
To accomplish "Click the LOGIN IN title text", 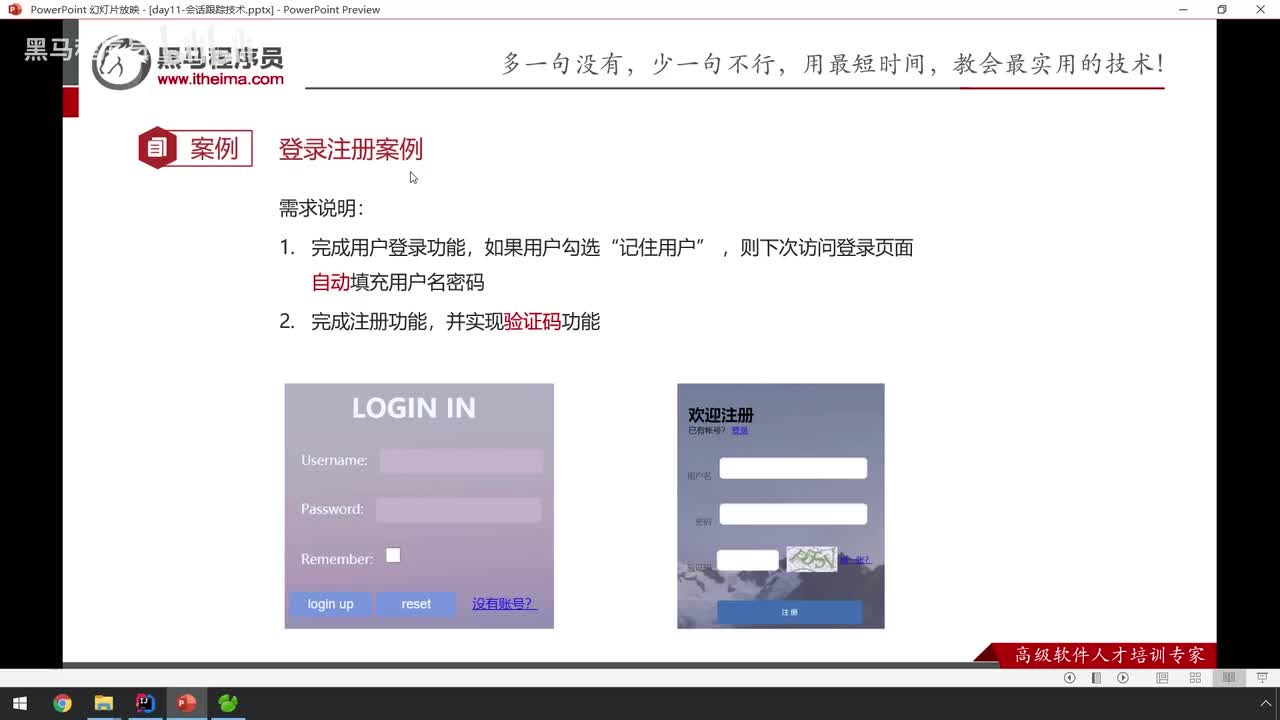I will pos(414,408).
